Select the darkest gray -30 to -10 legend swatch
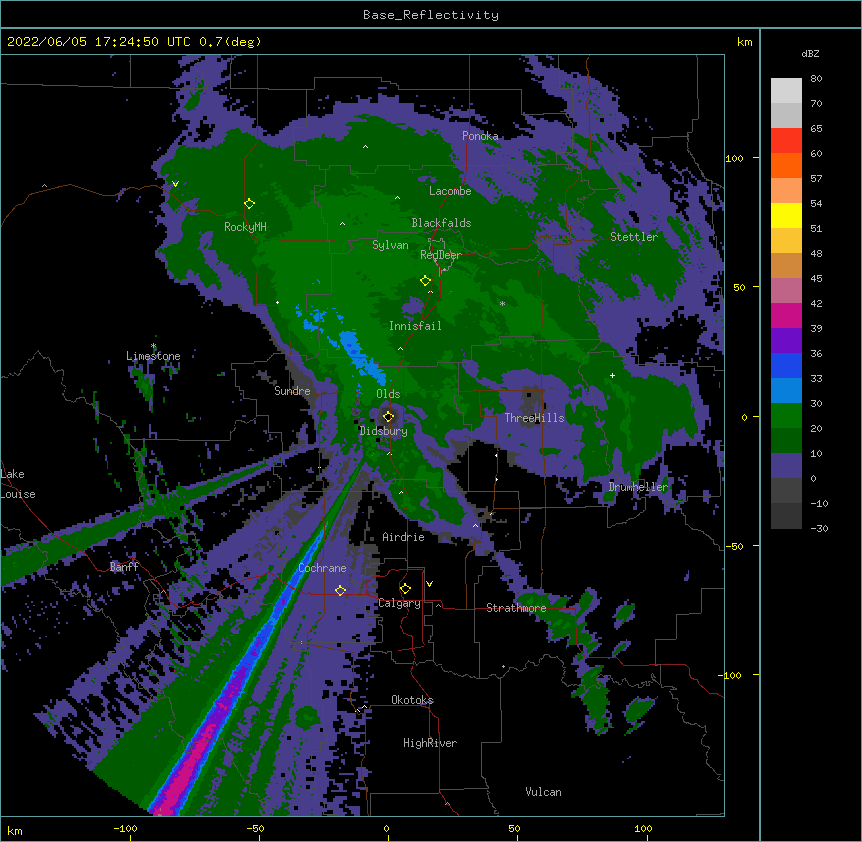This screenshot has height=842, width=862. coord(786,516)
